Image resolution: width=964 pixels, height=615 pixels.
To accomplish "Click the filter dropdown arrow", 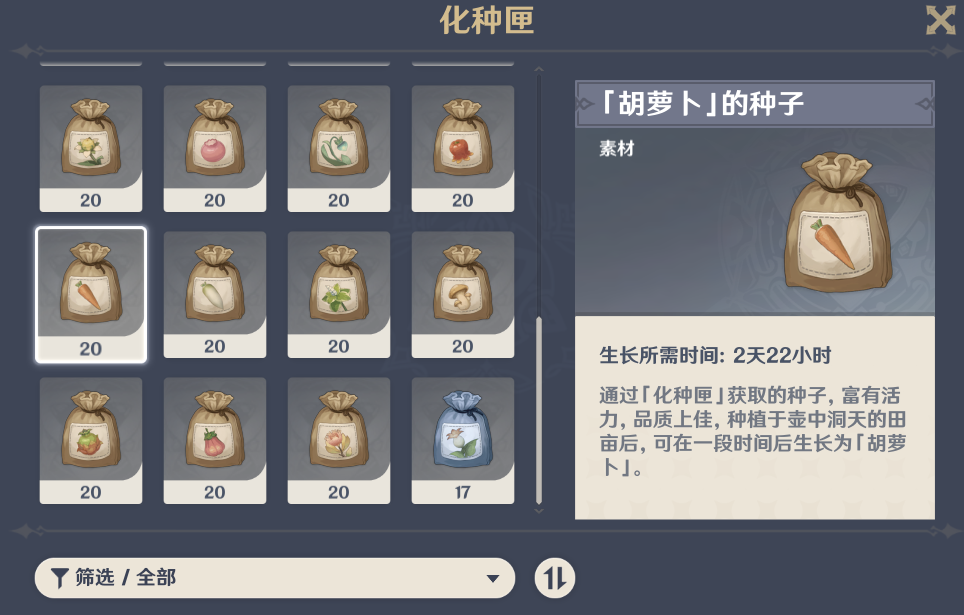I will 492,579.
